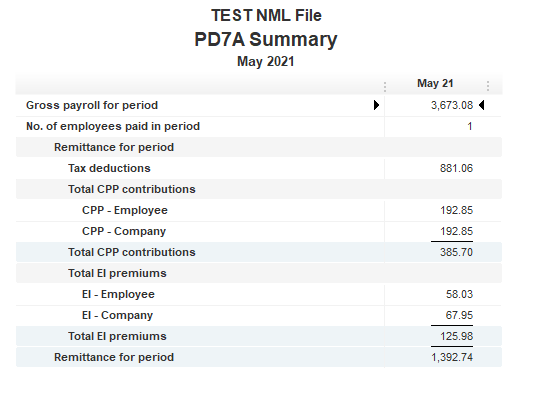Open the gross payroll amount 3,673.08
Image resolution: width=535 pixels, height=401 pixels.
(452, 105)
